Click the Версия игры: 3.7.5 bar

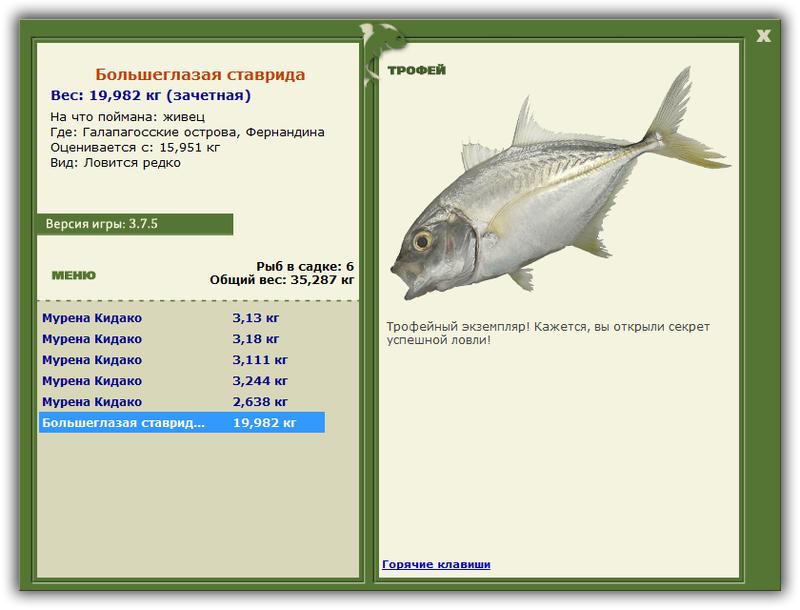135,224
